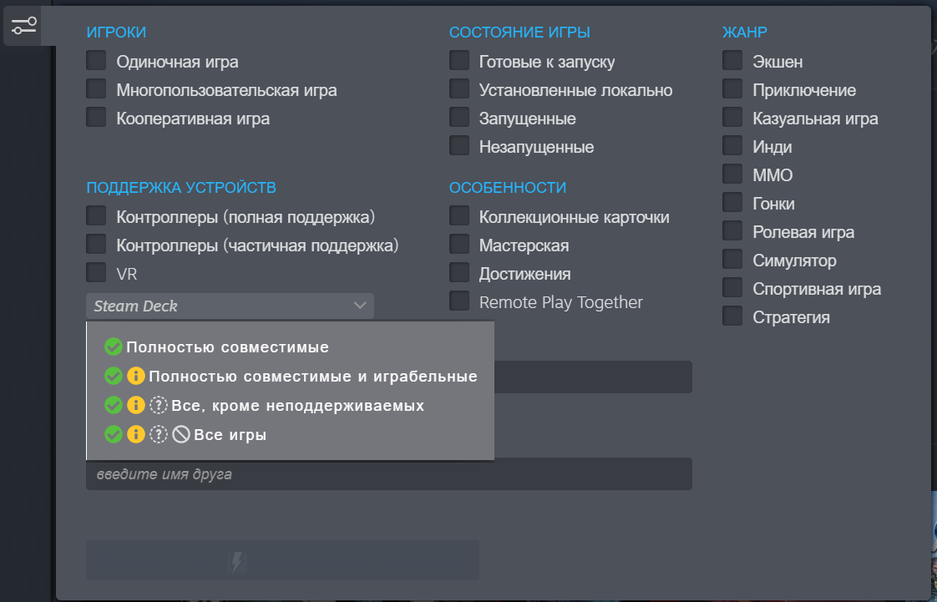
Task: Toggle the 'Стратегия' genre checkbox
Action: click(733, 317)
